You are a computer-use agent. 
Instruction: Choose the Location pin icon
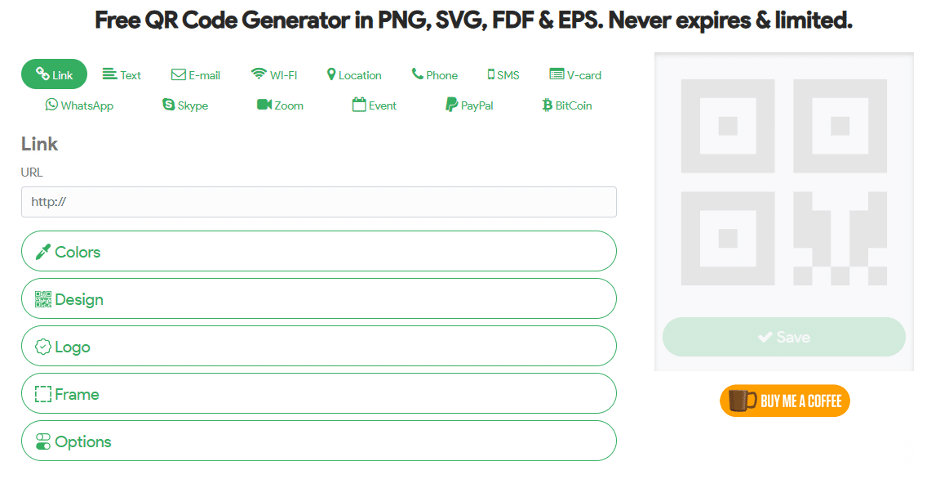pyautogui.click(x=331, y=74)
